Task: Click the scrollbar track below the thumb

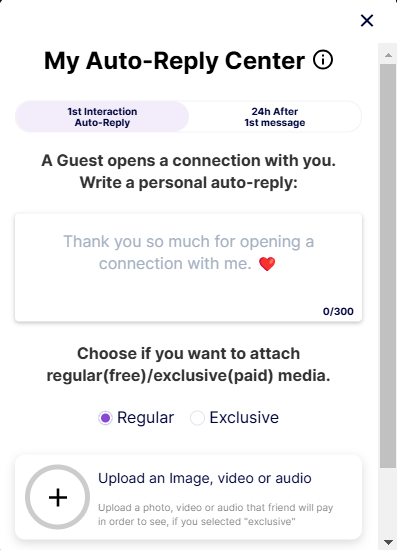Action: (388, 502)
